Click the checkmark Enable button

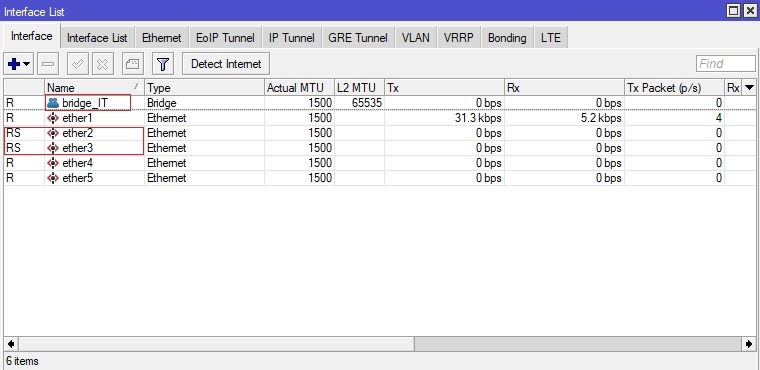[77, 64]
